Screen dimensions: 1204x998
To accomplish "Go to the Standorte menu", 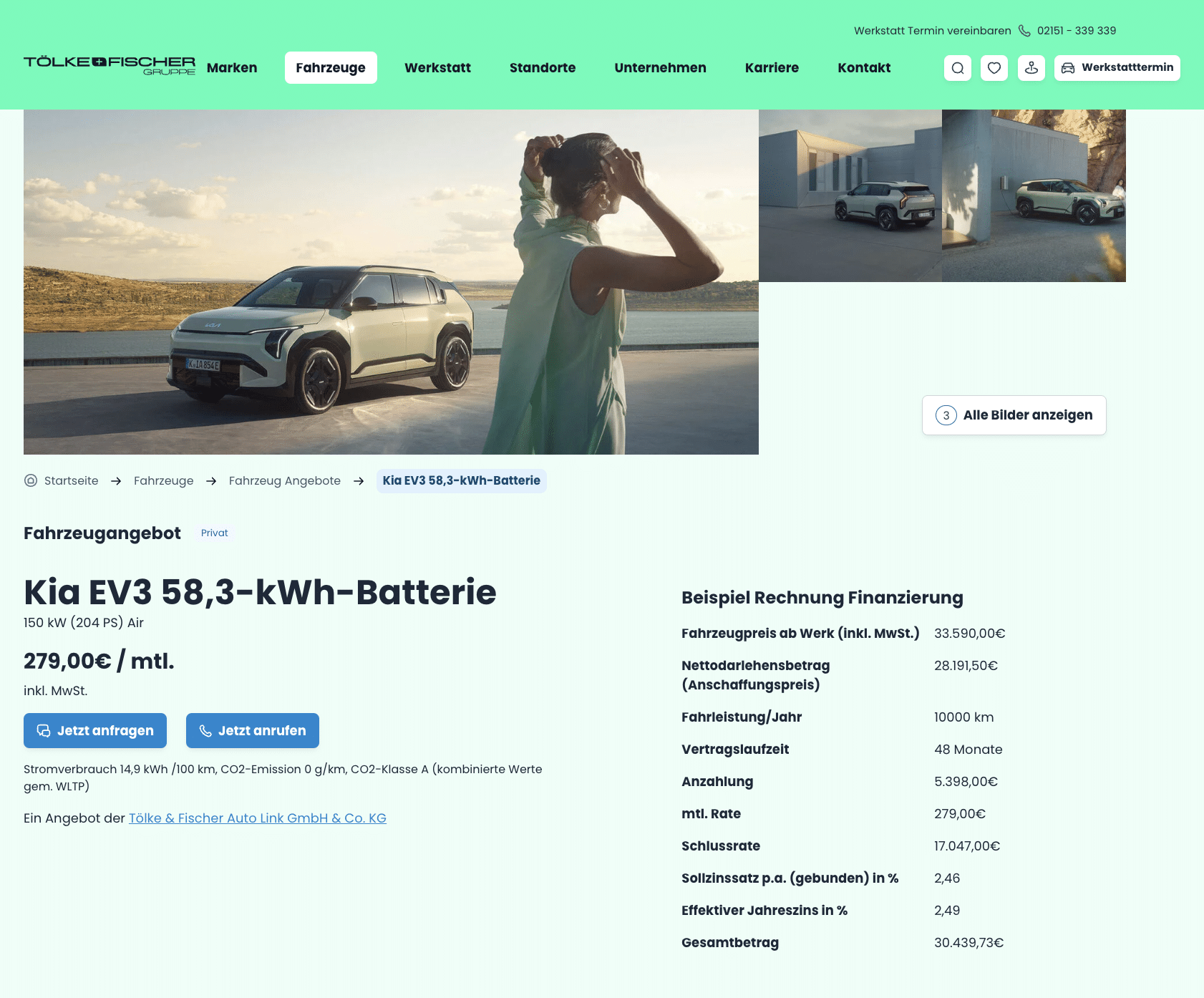I will coord(543,68).
